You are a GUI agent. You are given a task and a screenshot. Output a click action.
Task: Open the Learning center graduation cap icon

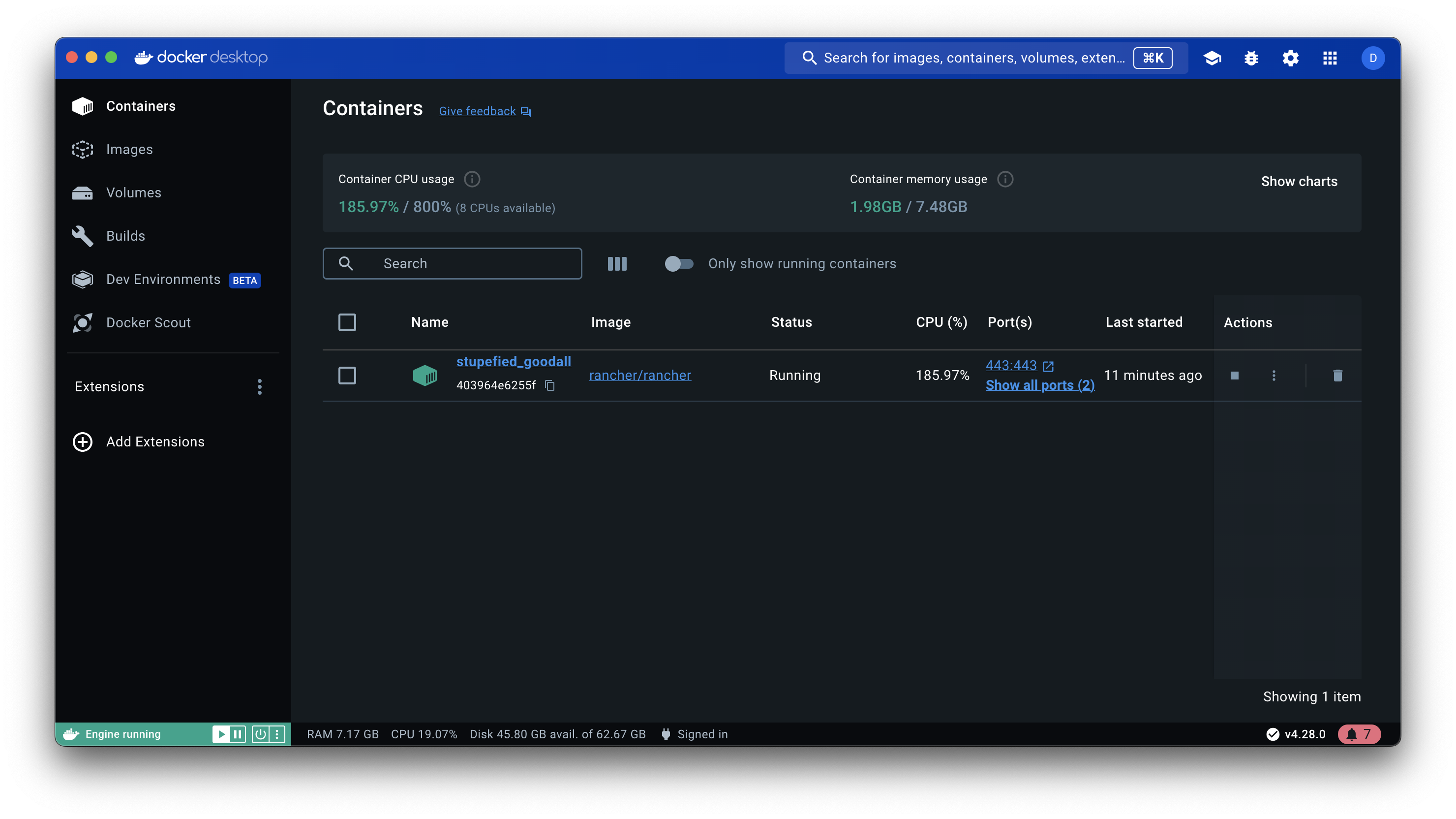[1212, 58]
